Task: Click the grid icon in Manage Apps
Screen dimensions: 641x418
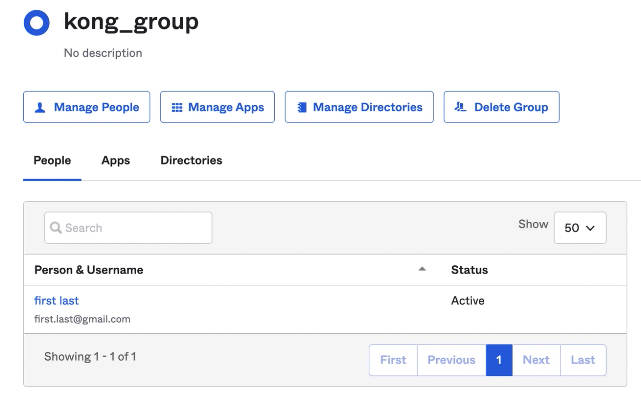Action: [177, 108]
